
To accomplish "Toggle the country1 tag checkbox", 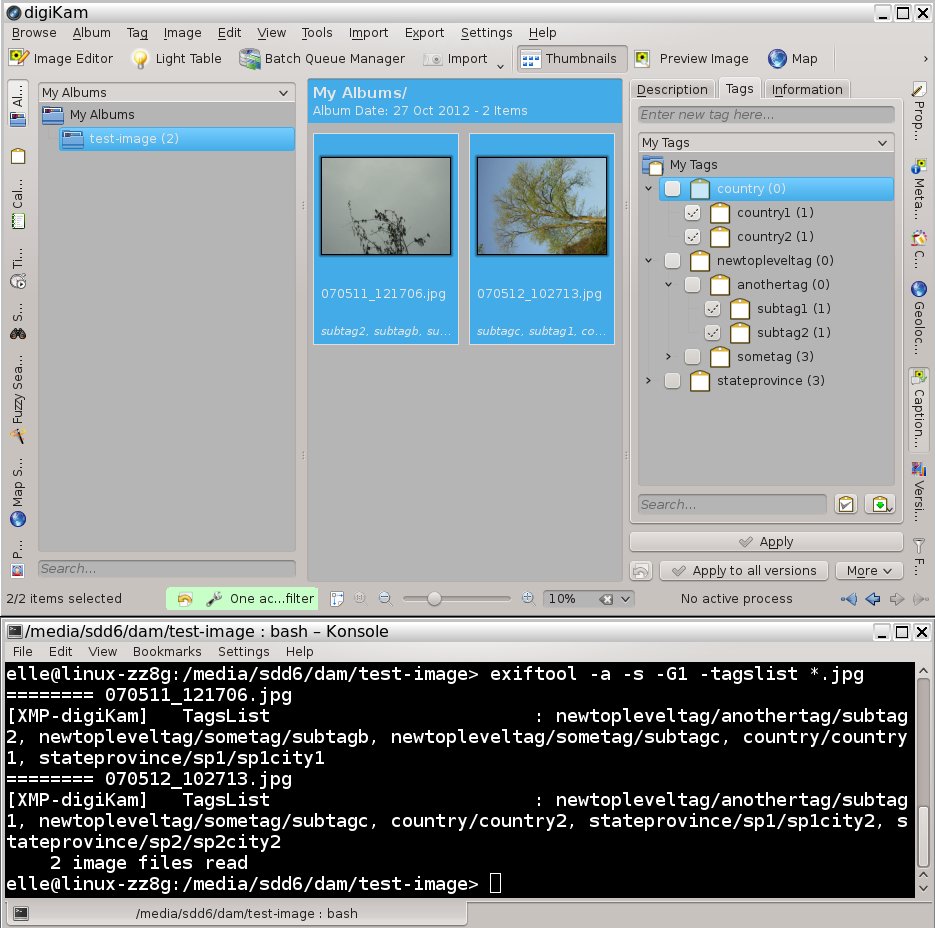I will pos(692,212).
